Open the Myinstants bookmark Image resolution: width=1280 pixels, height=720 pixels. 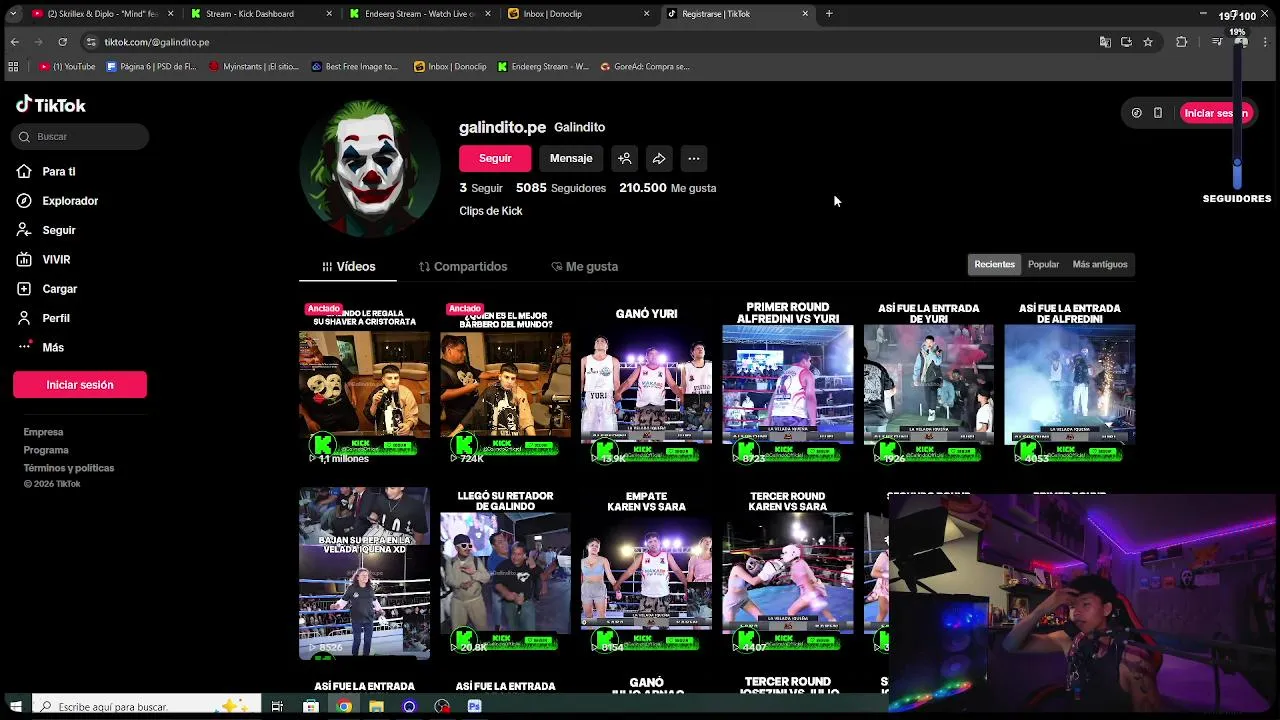point(254,67)
